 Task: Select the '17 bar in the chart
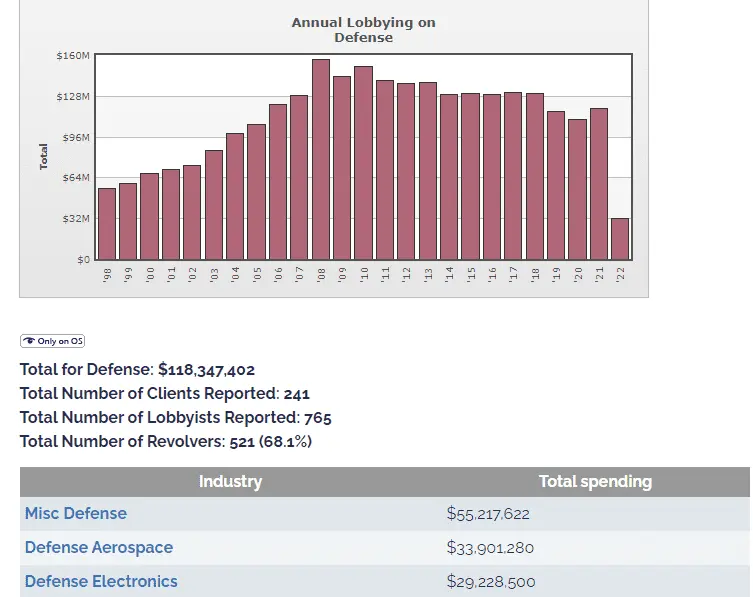[513, 176]
